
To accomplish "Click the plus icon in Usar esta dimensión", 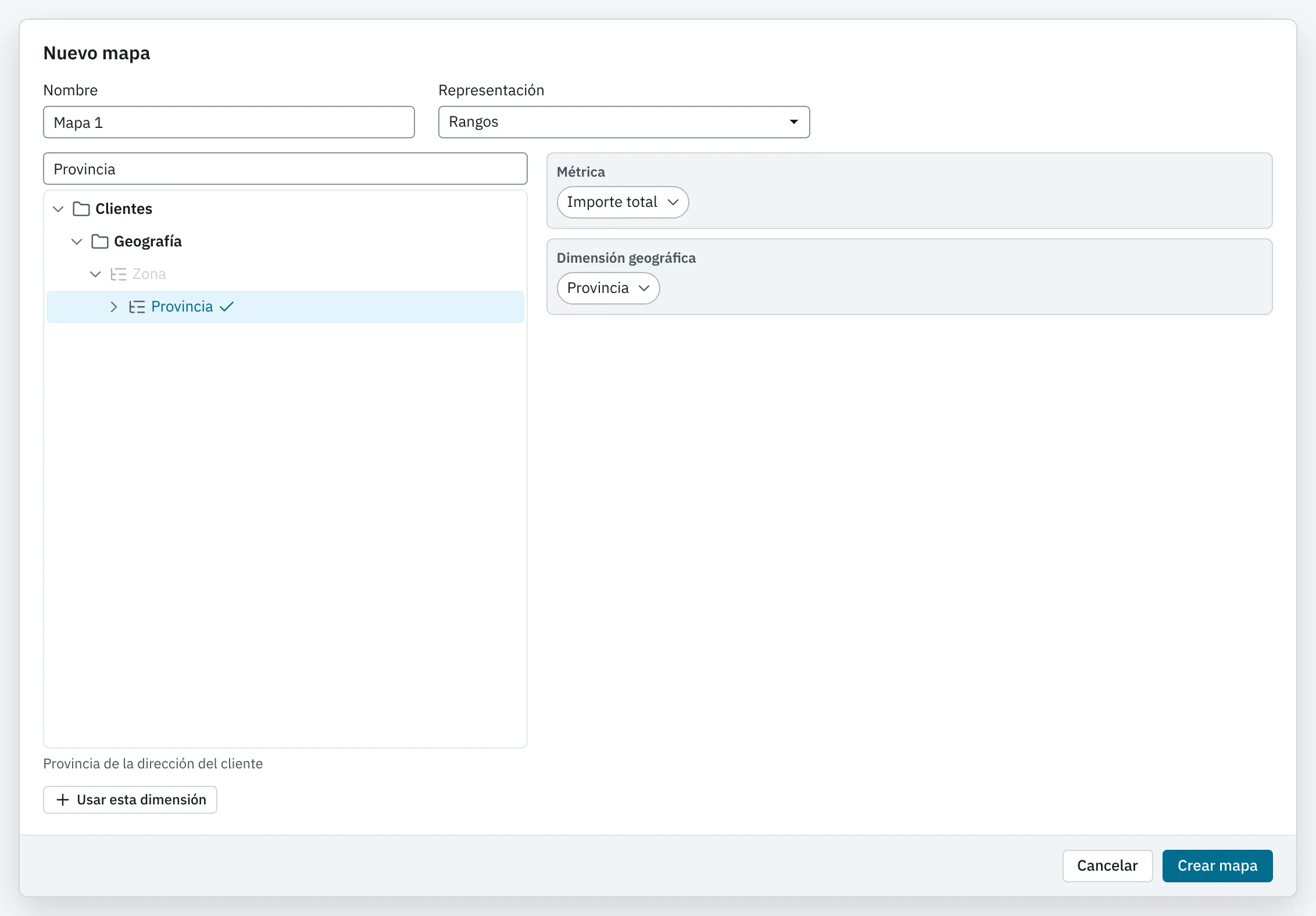I will (x=63, y=800).
